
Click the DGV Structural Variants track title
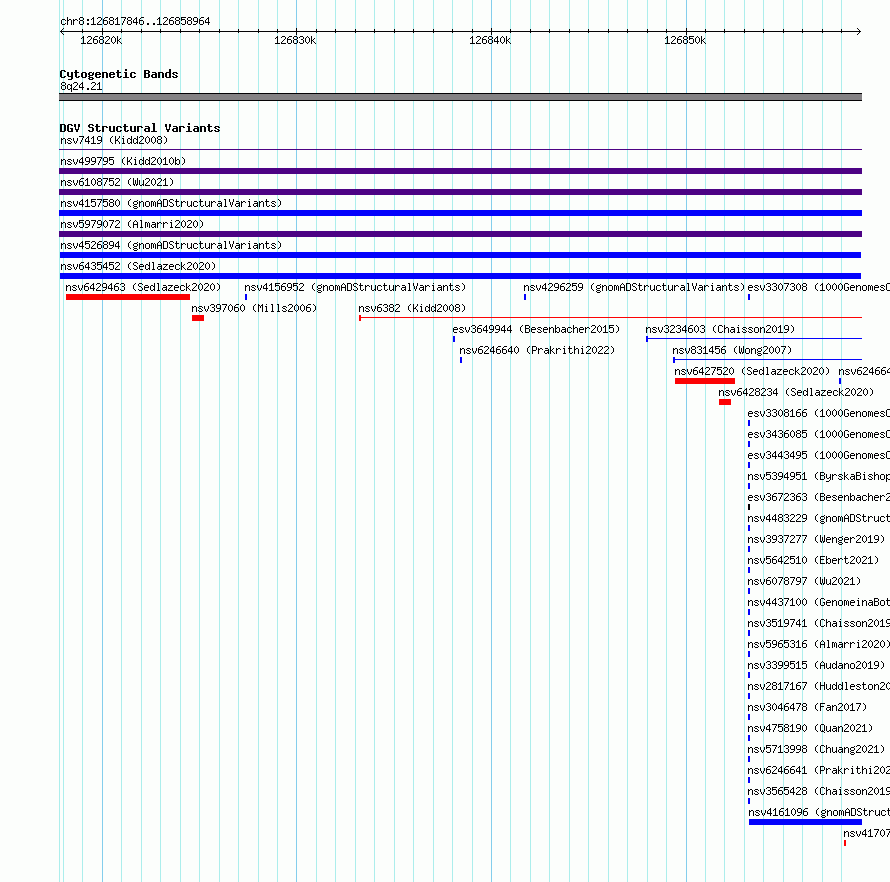(140, 128)
